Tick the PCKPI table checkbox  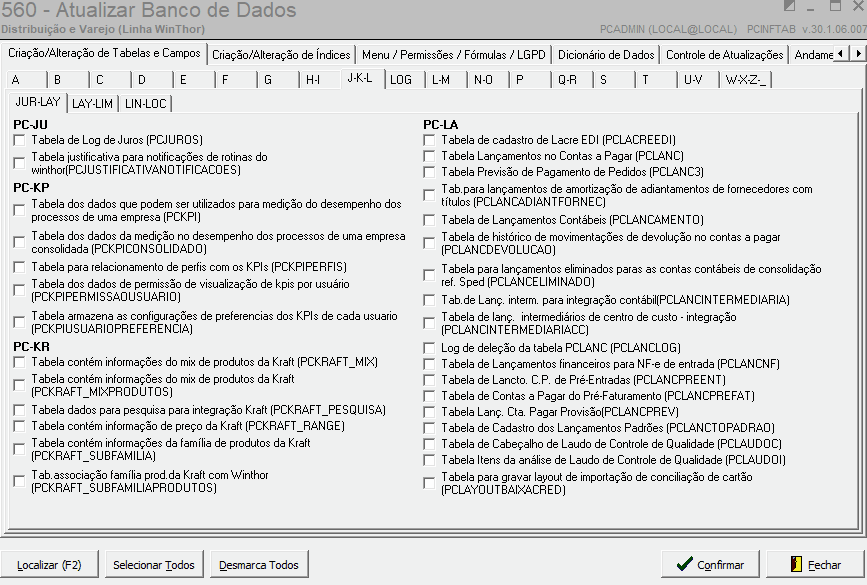(x=19, y=210)
